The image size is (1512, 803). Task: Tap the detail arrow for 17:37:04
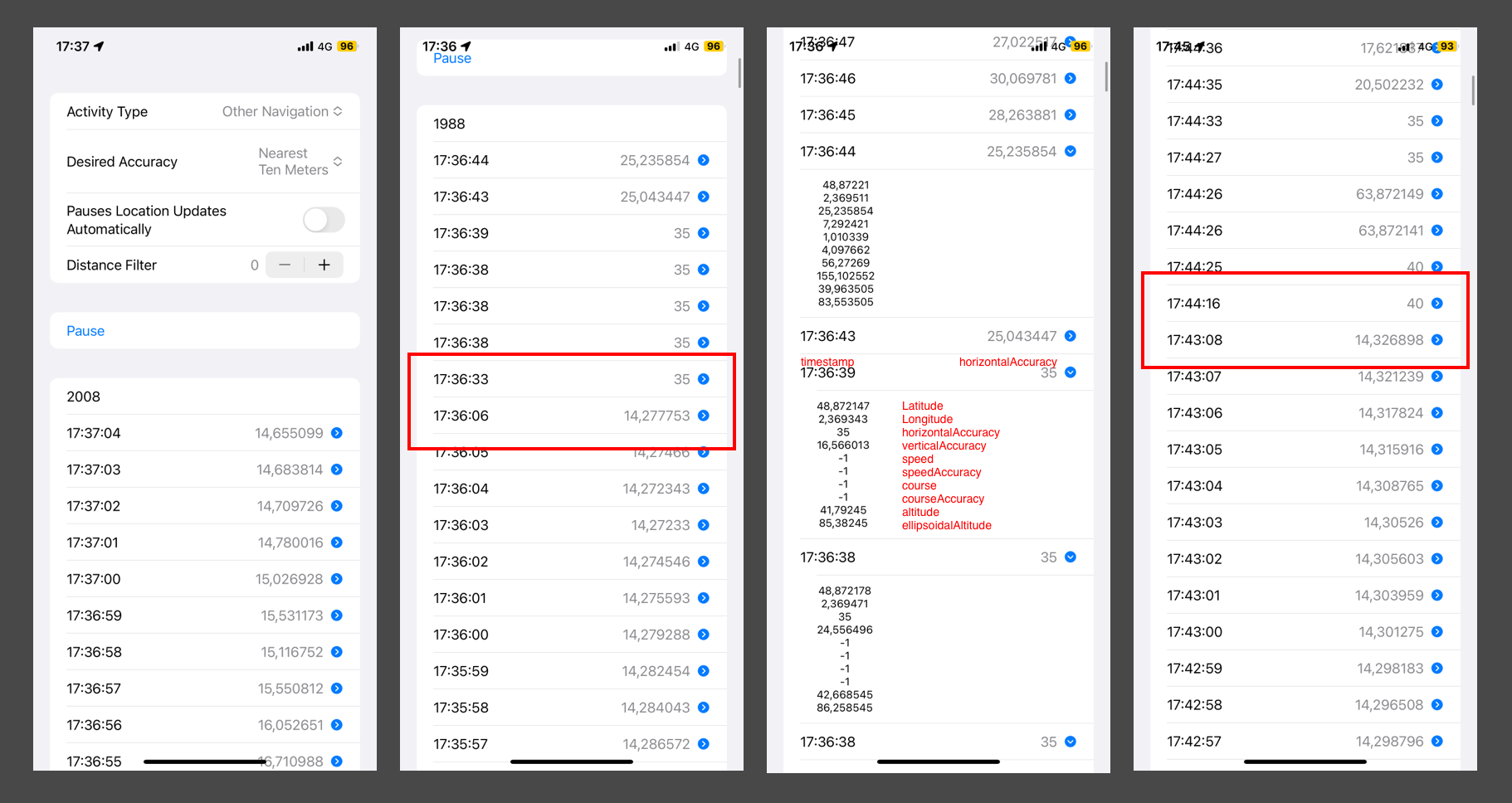[x=337, y=433]
